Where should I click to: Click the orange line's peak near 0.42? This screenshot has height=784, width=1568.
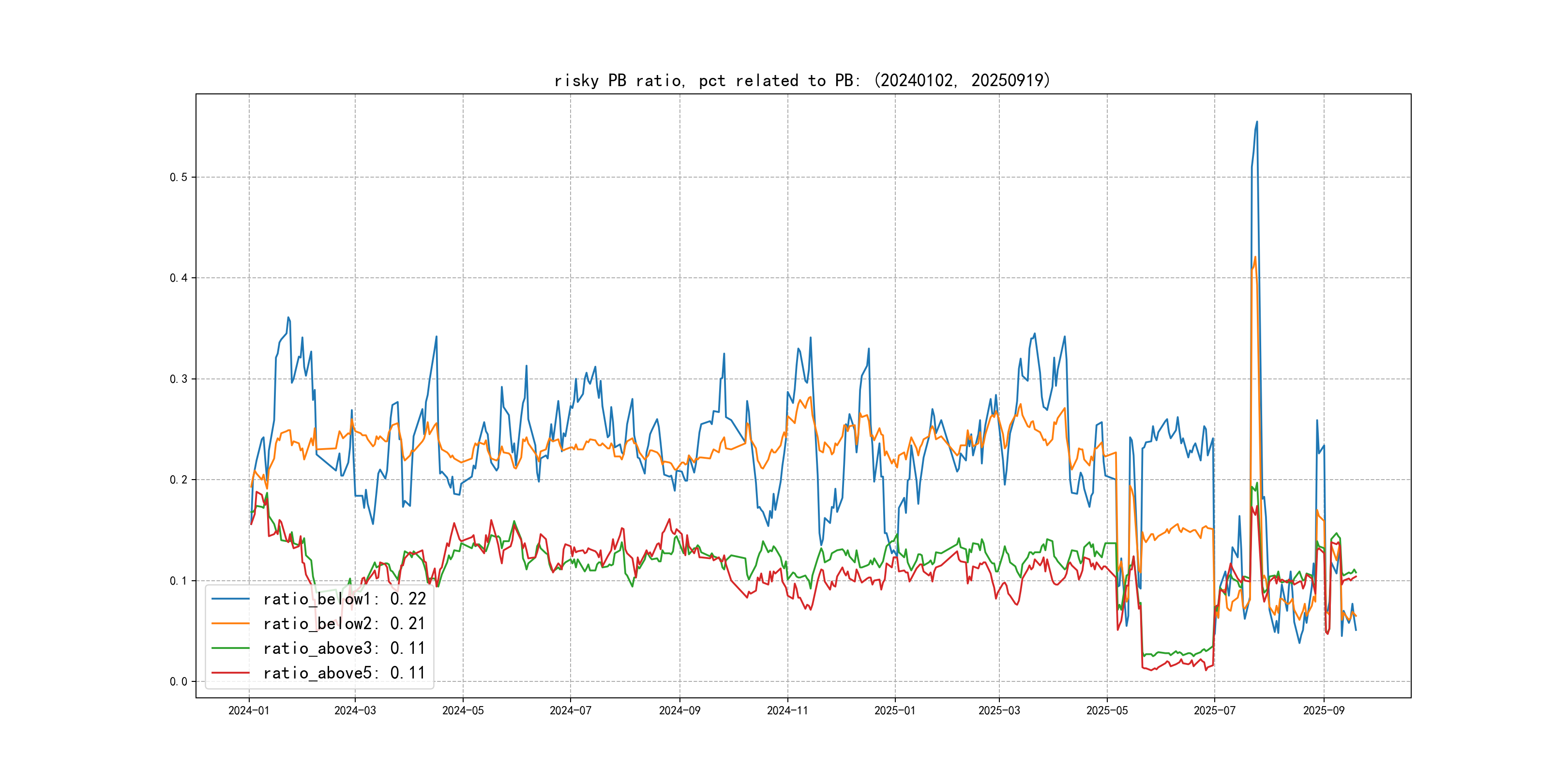click(x=1255, y=257)
